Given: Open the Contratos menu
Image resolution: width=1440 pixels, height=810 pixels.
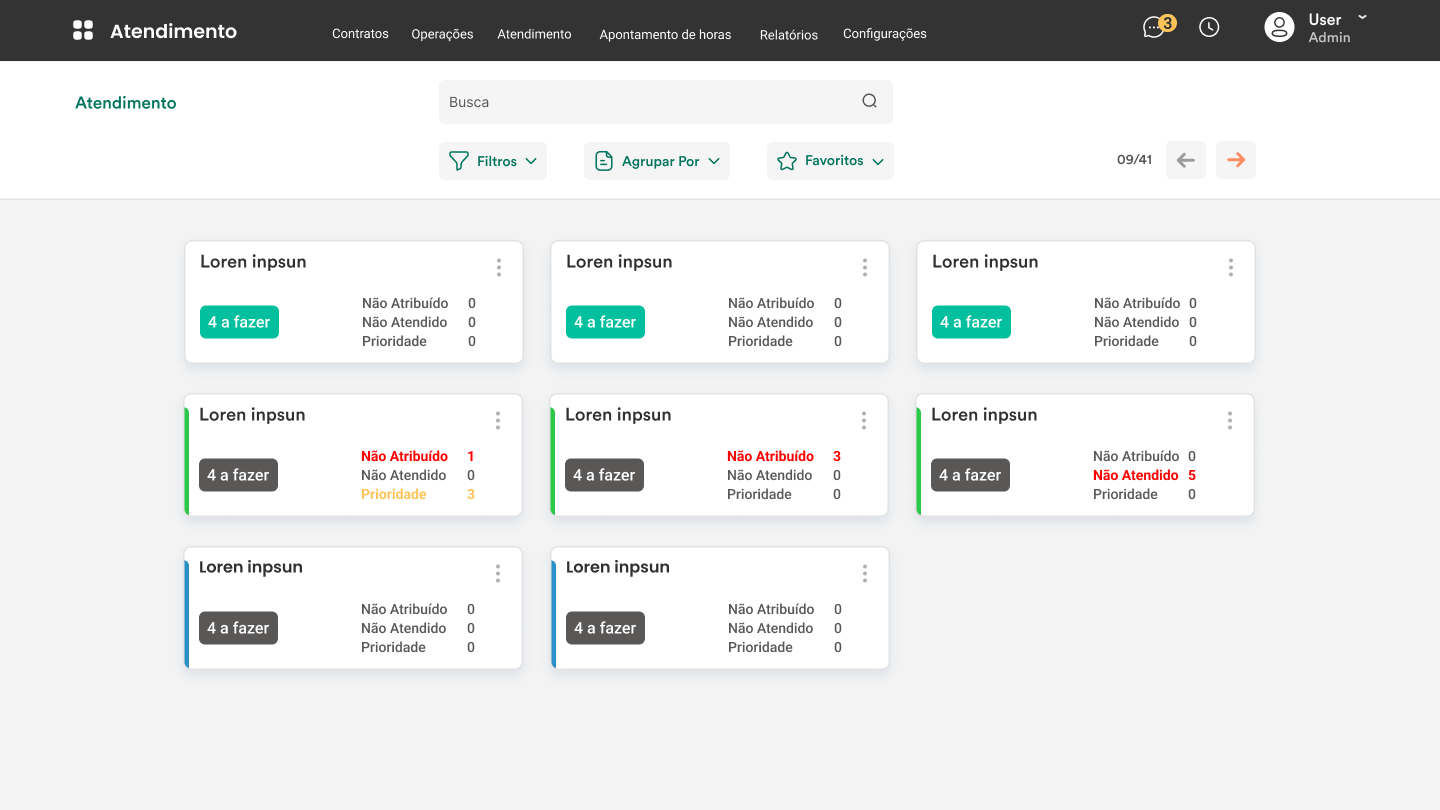Looking at the screenshot, I should [x=360, y=34].
